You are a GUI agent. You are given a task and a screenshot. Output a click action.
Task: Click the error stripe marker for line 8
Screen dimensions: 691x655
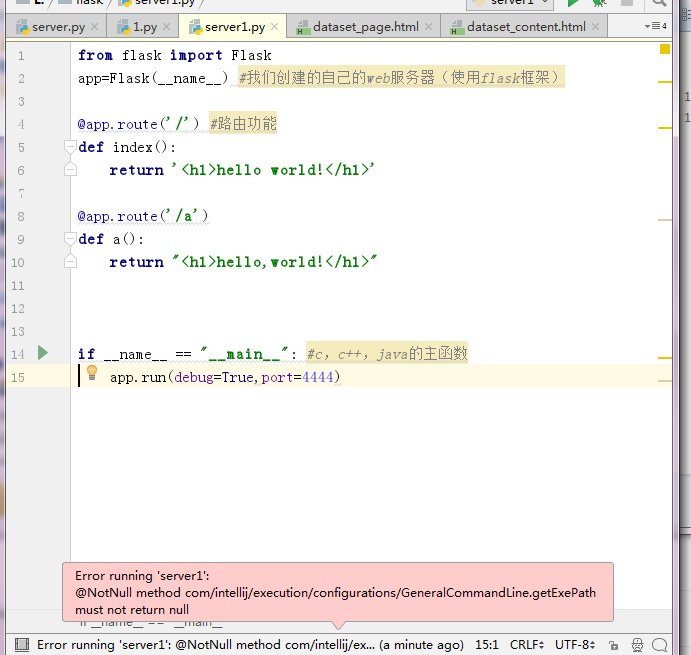click(x=665, y=220)
